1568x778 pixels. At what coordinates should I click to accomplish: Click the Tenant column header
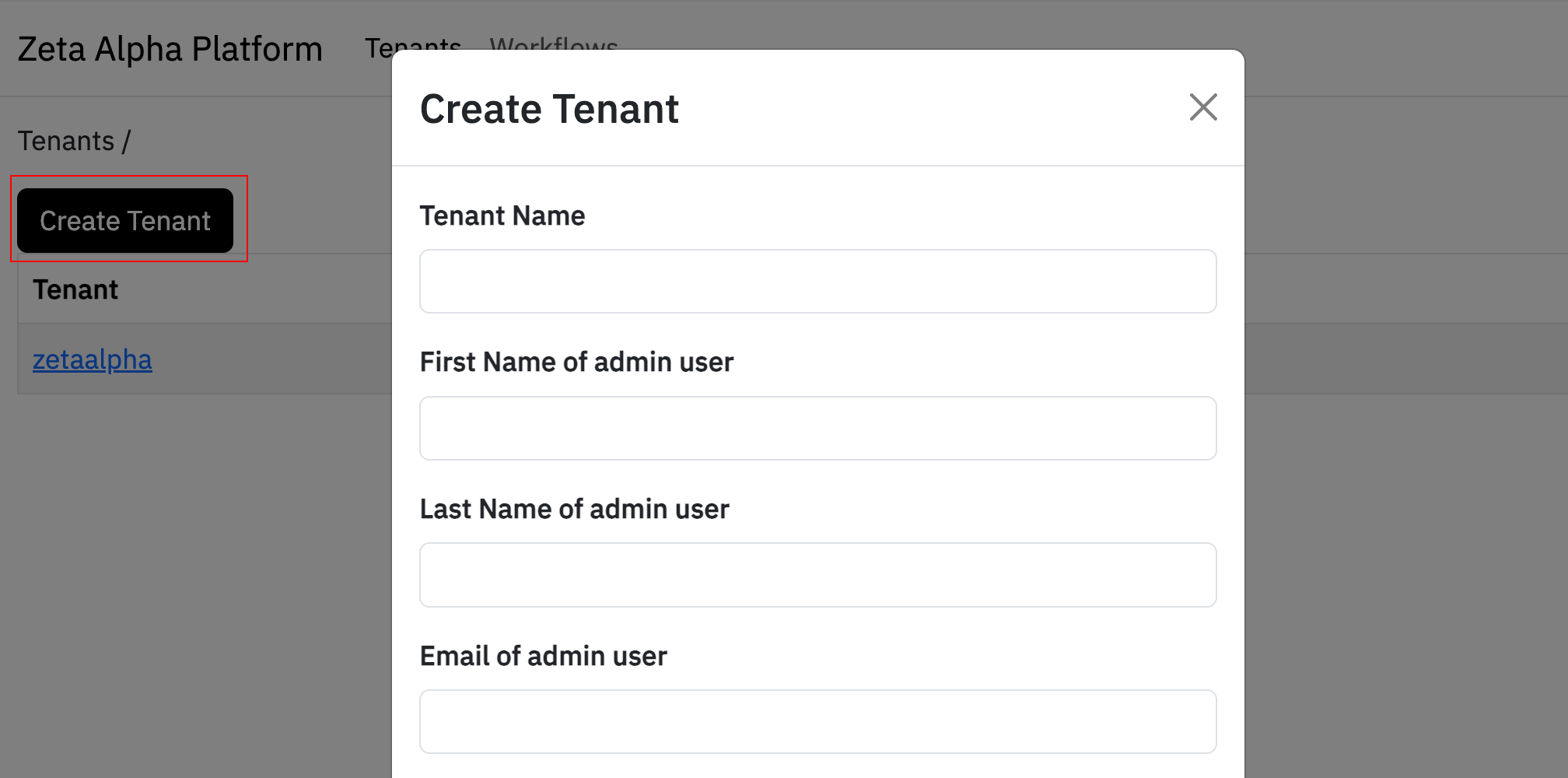pos(75,289)
